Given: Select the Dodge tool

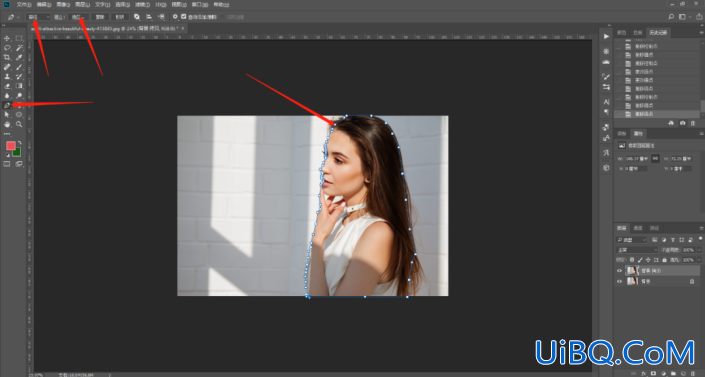Looking at the screenshot, I should [19, 95].
